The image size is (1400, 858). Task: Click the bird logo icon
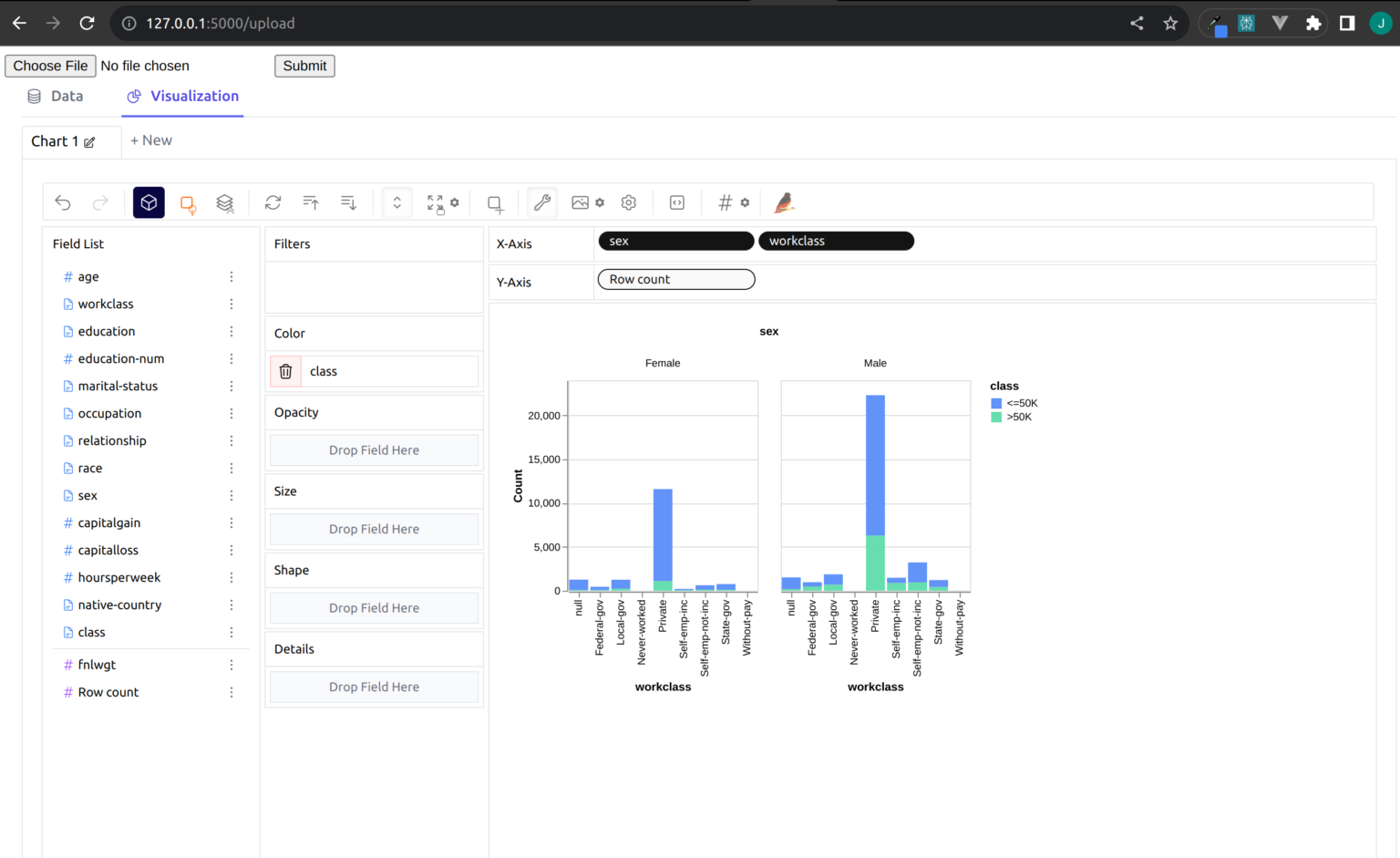point(784,202)
